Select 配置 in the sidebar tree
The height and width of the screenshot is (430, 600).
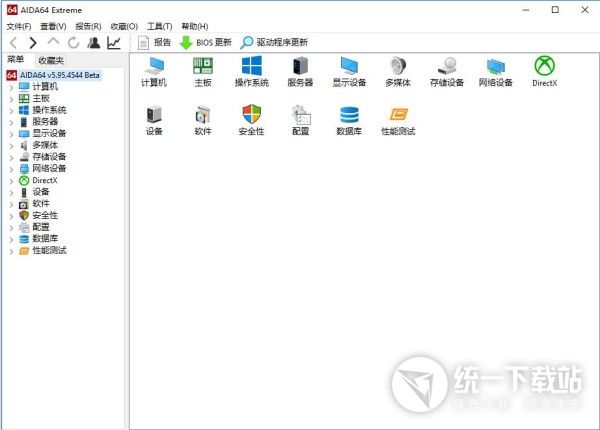[x=41, y=227]
